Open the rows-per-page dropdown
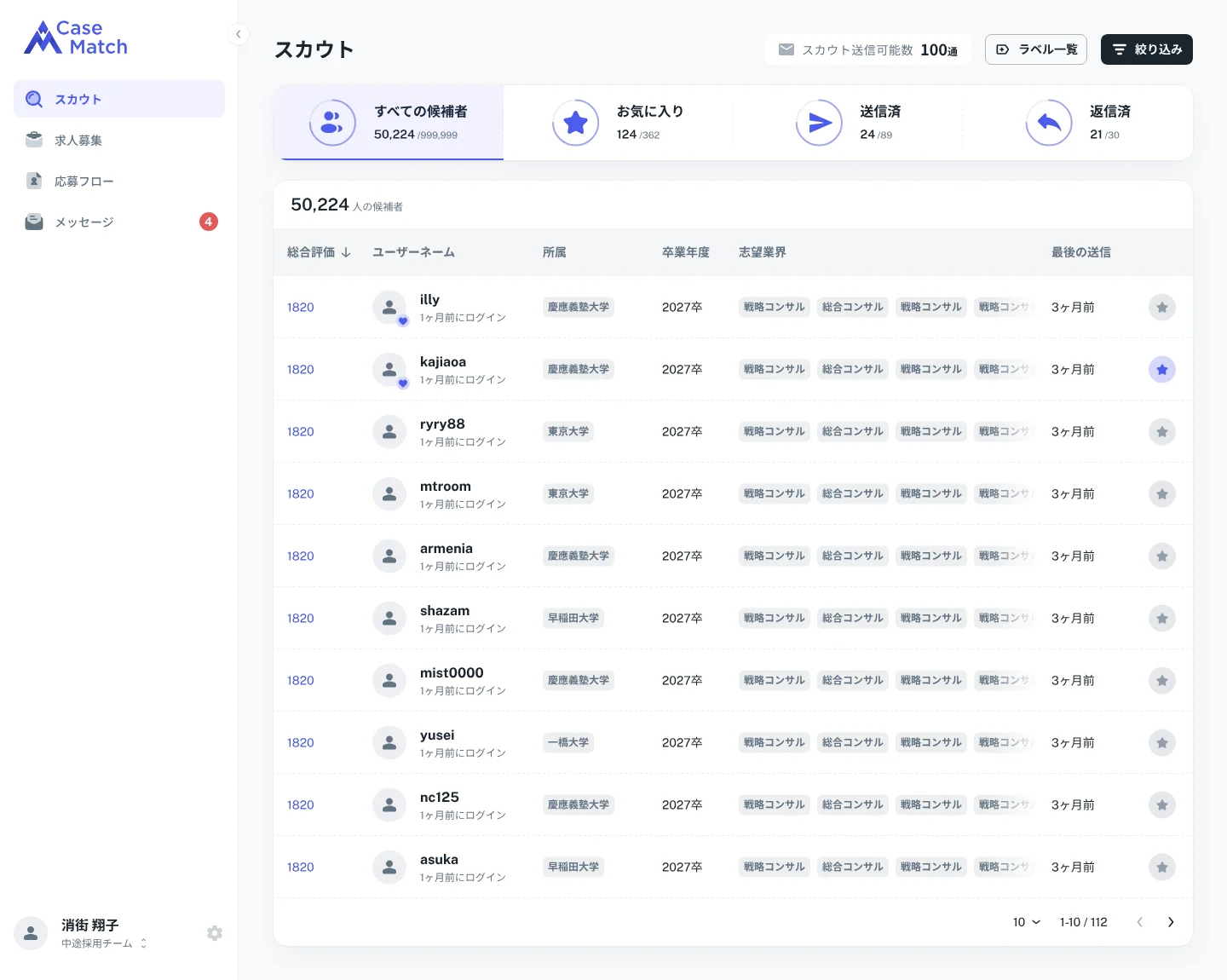Viewport: 1227px width, 980px height. coord(1027,922)
